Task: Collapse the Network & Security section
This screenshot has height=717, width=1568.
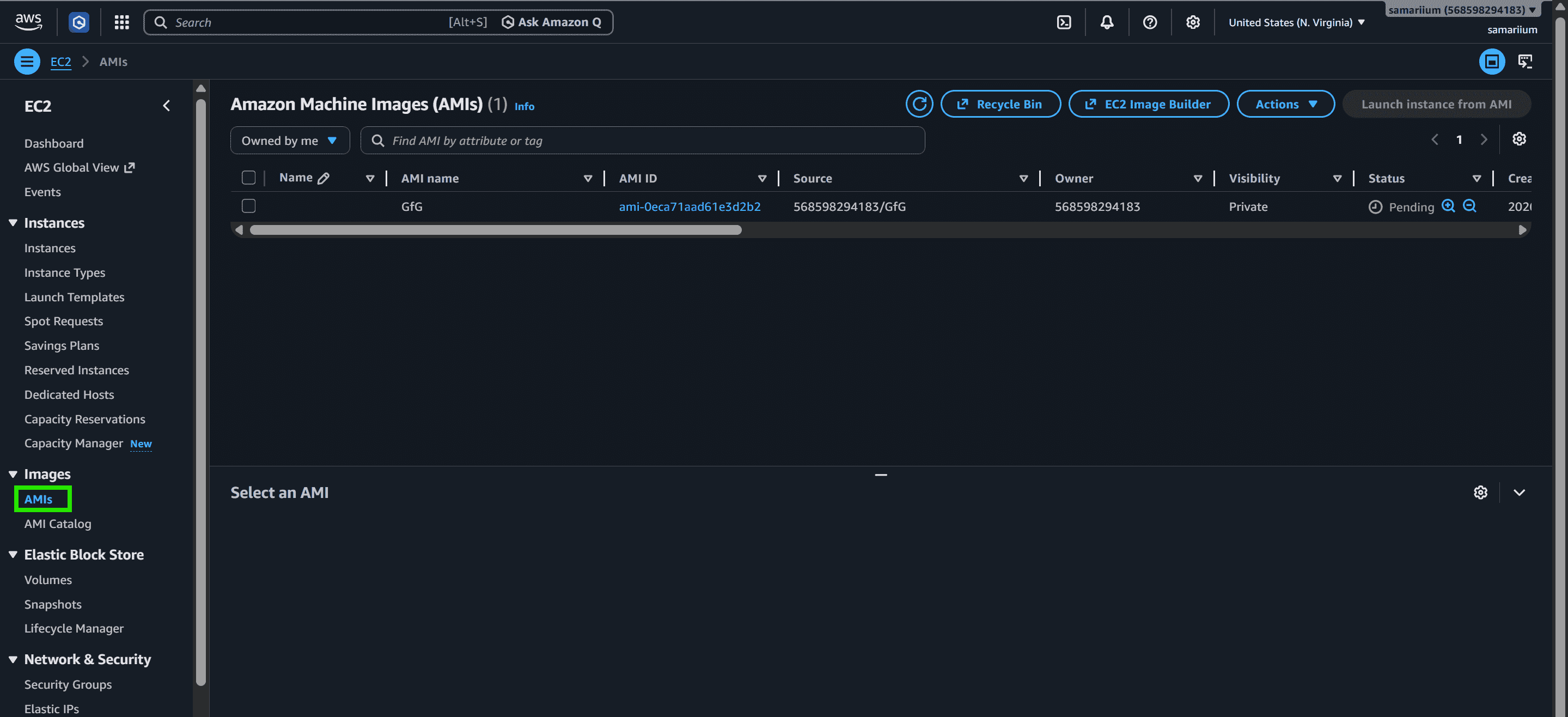Action: click(x=13, y=660)
